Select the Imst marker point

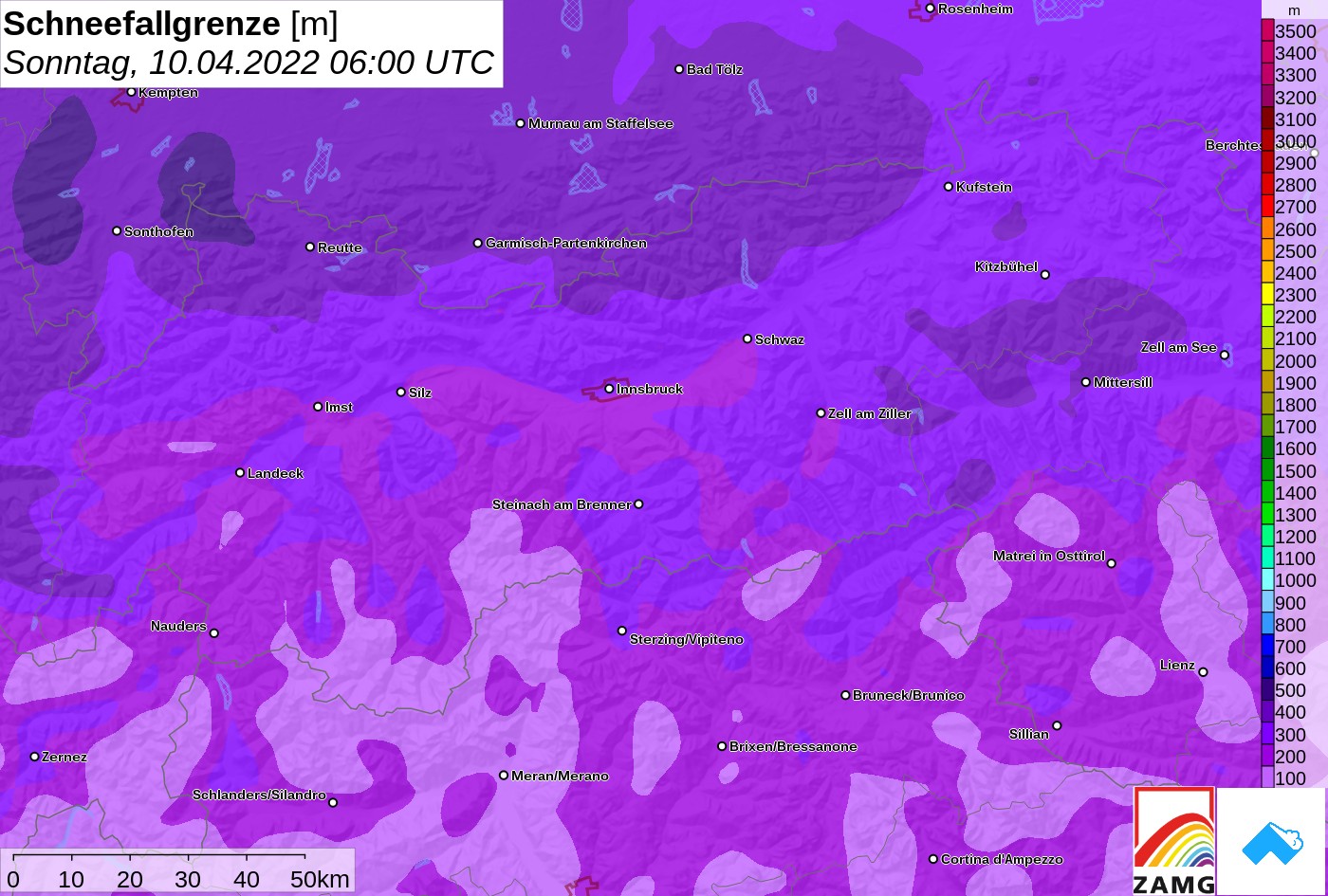click(318, 407)
